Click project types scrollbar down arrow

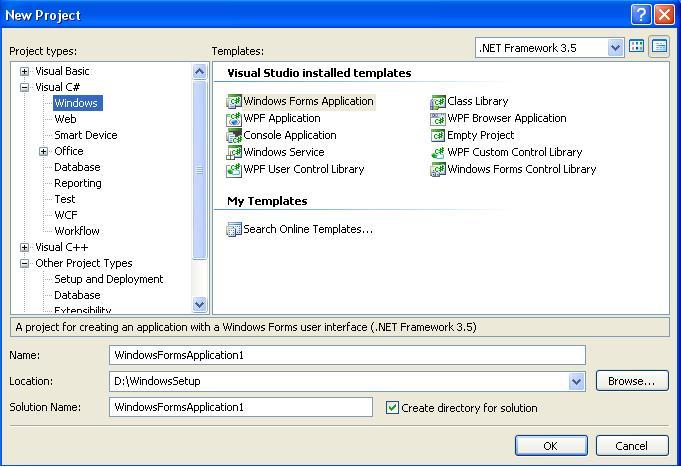pyautogui.click(x=199, y=305)
